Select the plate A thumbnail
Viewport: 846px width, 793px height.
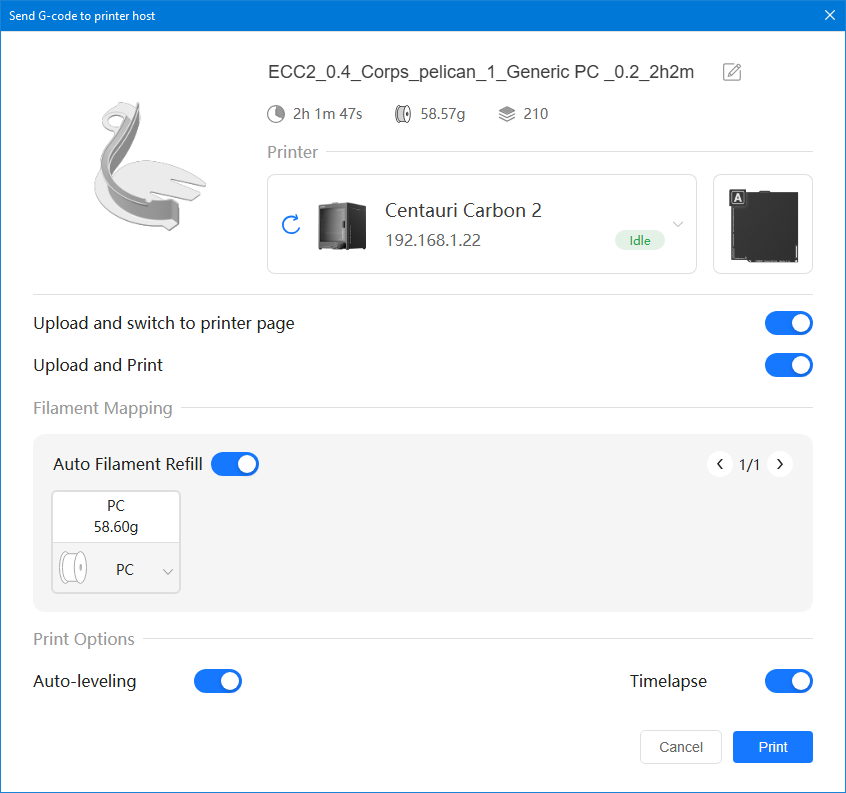click(x=763, y=224)
